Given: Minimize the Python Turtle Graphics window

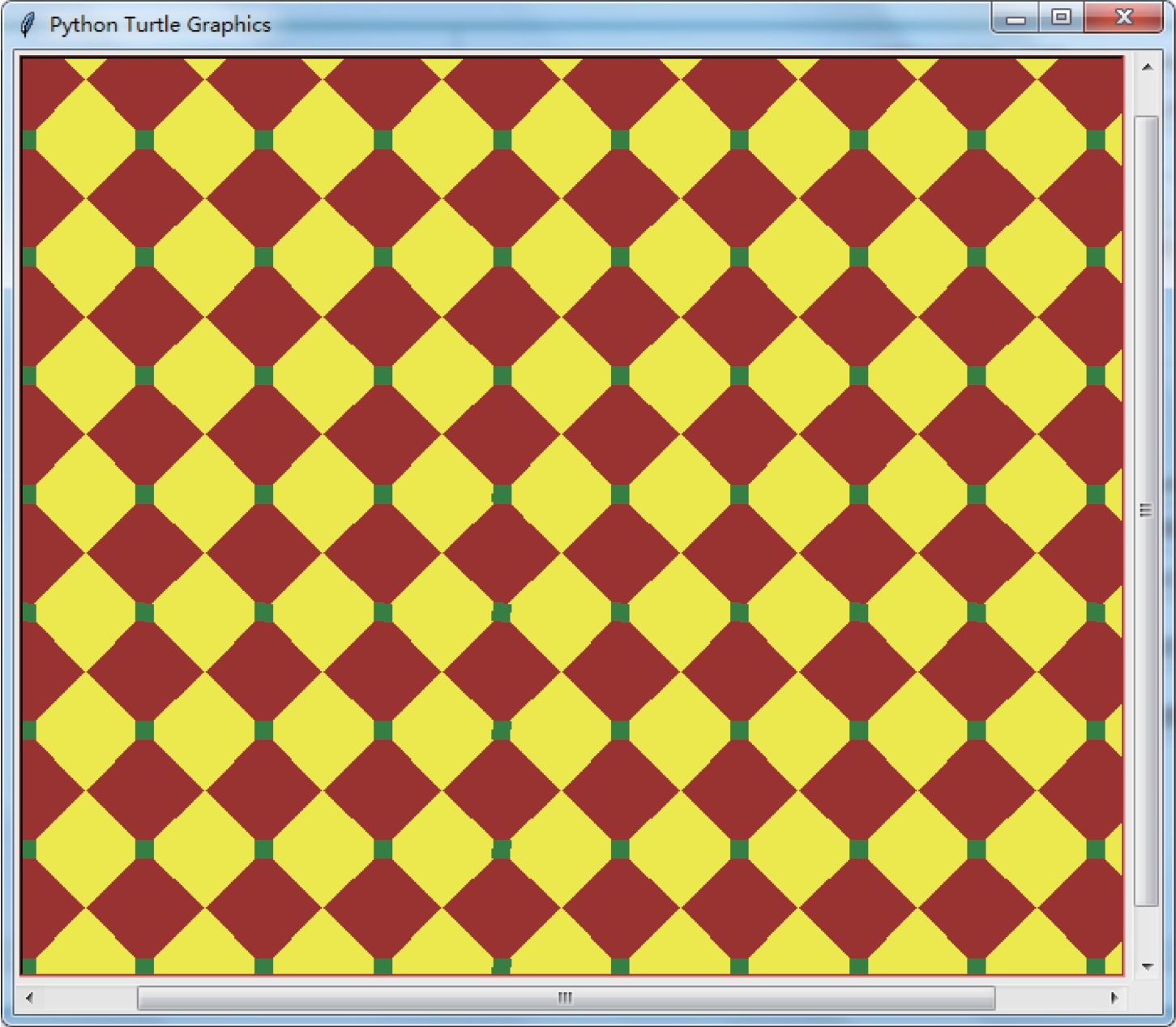Looking at the screenshot, I should (1016, 18).
